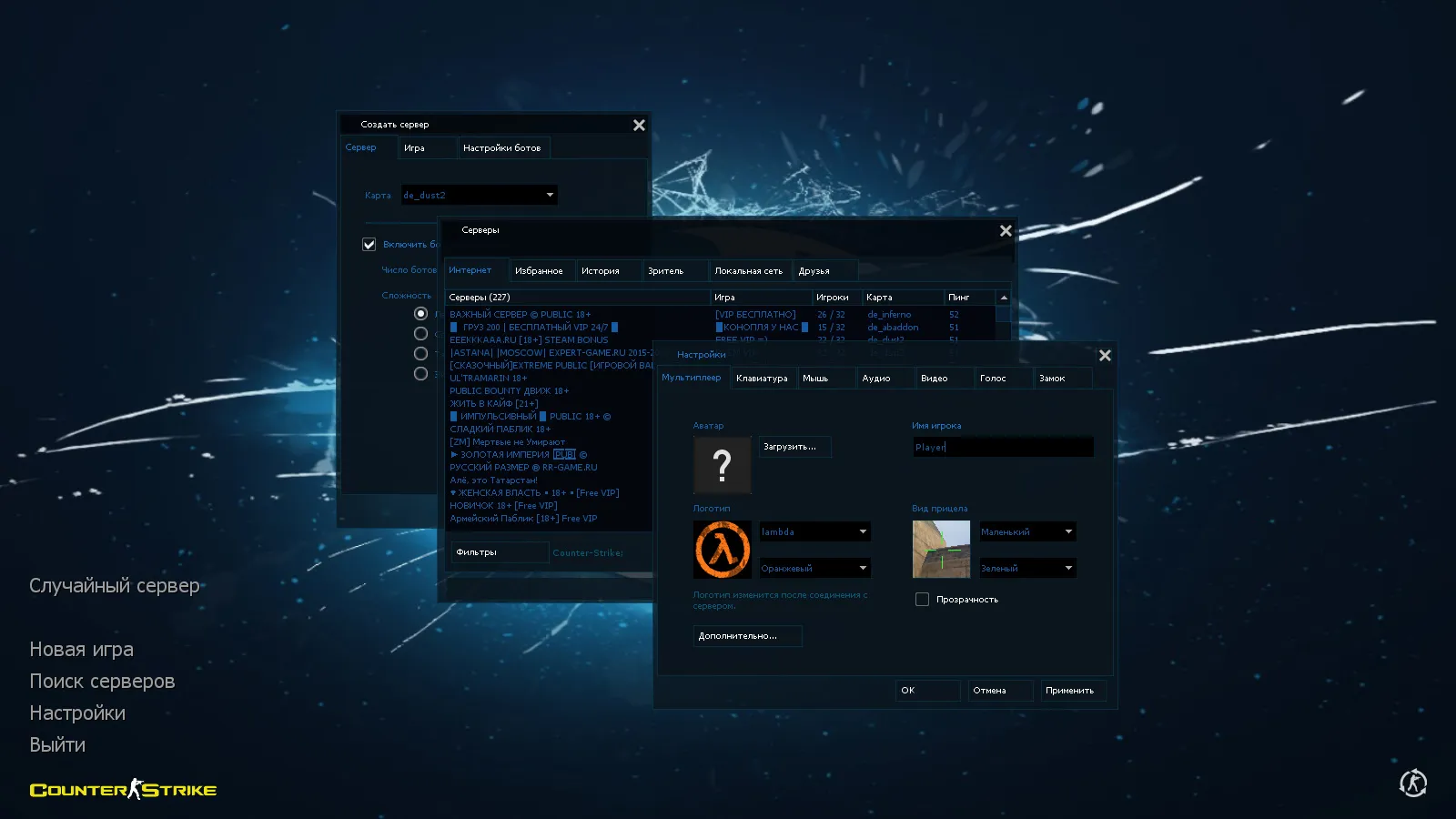Open the Оранжевый logo color selector

[x=814, y=567]
